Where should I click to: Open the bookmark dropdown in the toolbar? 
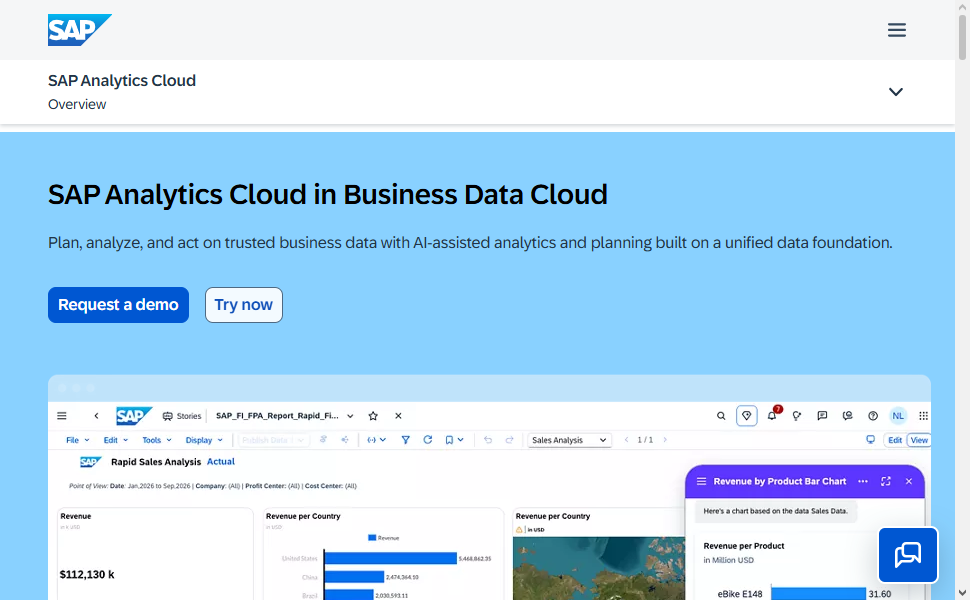pos(454,440)
